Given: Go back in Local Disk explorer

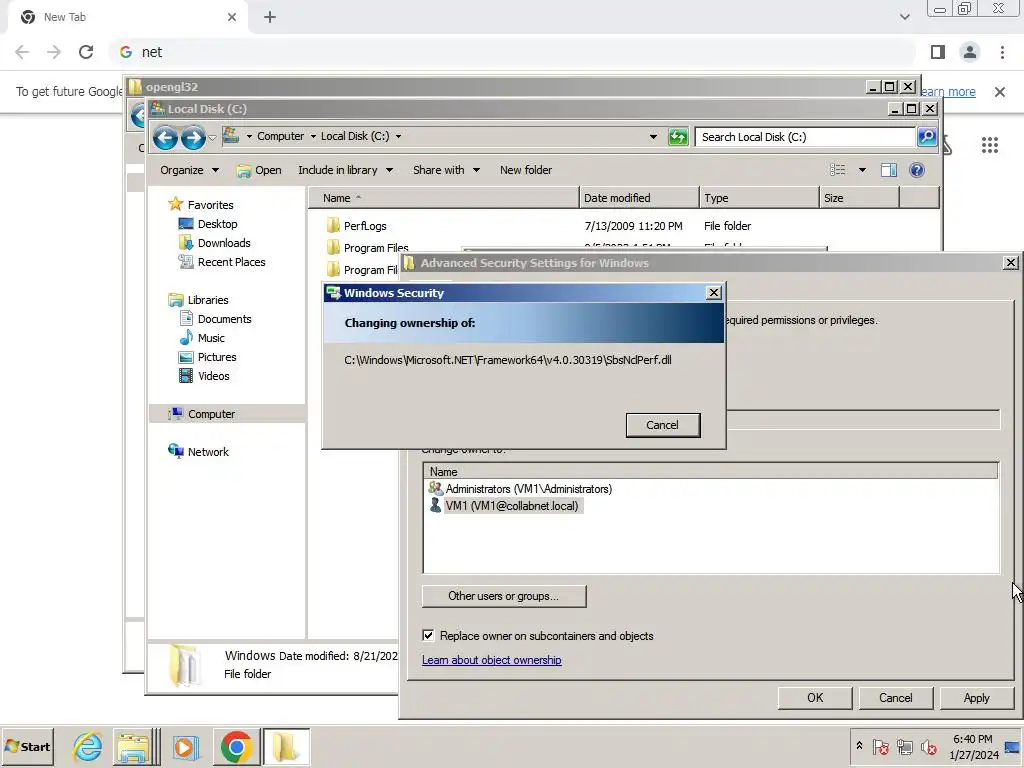Looking at the screenshot, I should click(165, 137).
